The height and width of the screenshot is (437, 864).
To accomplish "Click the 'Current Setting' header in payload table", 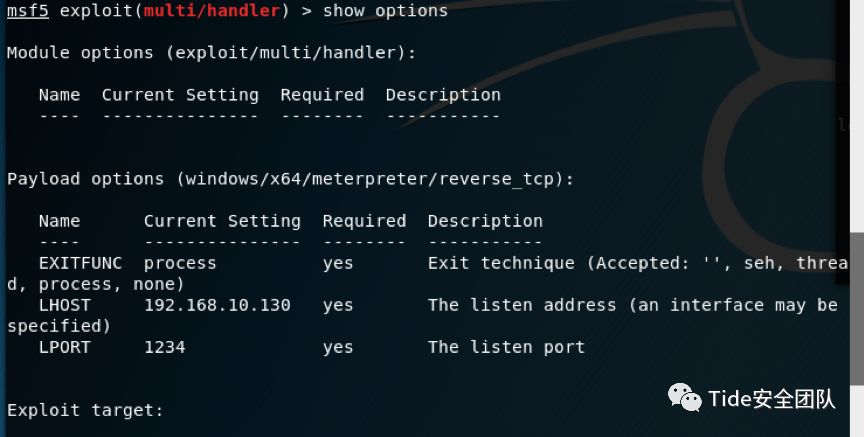I will coord(222,222).
